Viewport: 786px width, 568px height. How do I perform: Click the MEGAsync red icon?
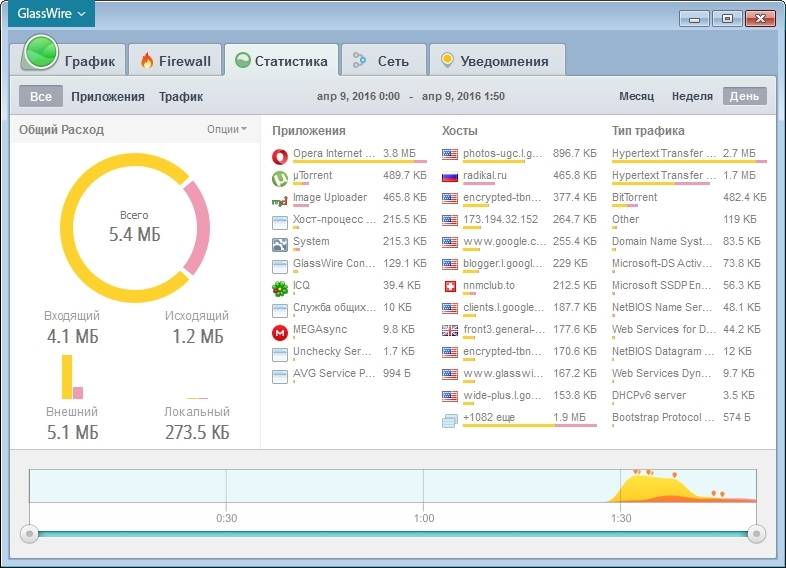click(280, 332)
